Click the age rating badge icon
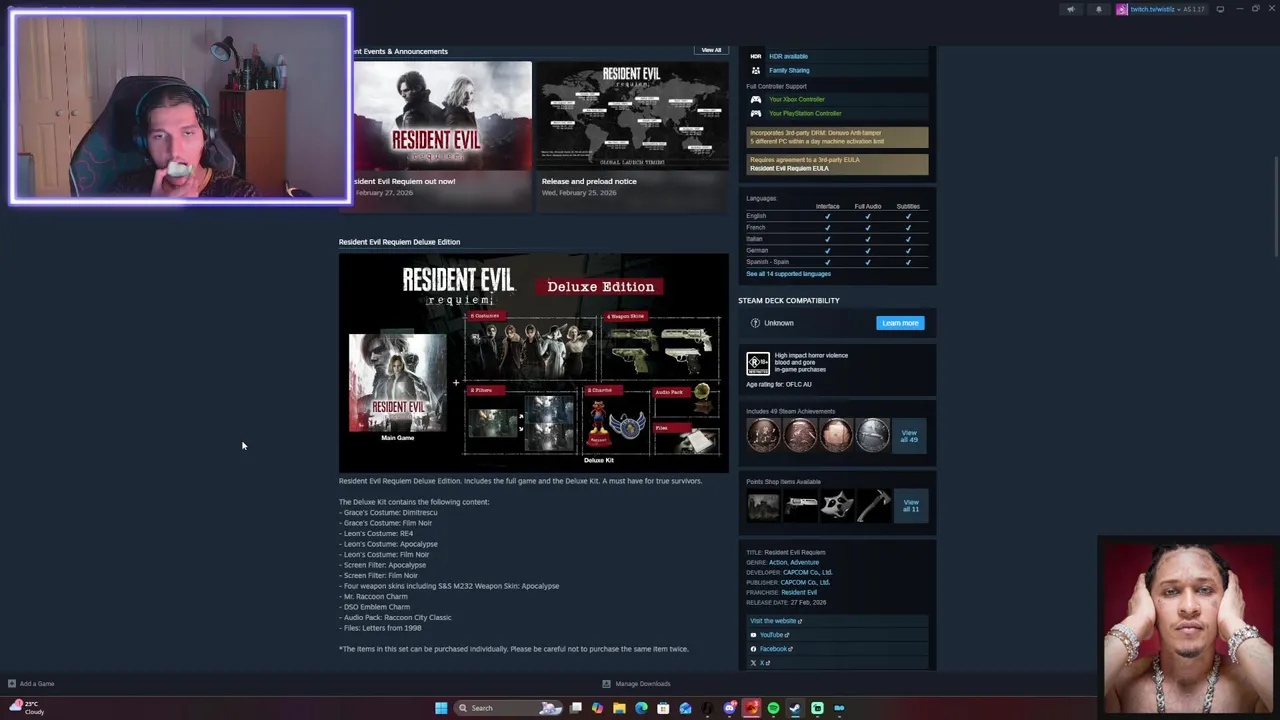Image resolution: width=1280 pixels, height=720 pixels. 758,363
